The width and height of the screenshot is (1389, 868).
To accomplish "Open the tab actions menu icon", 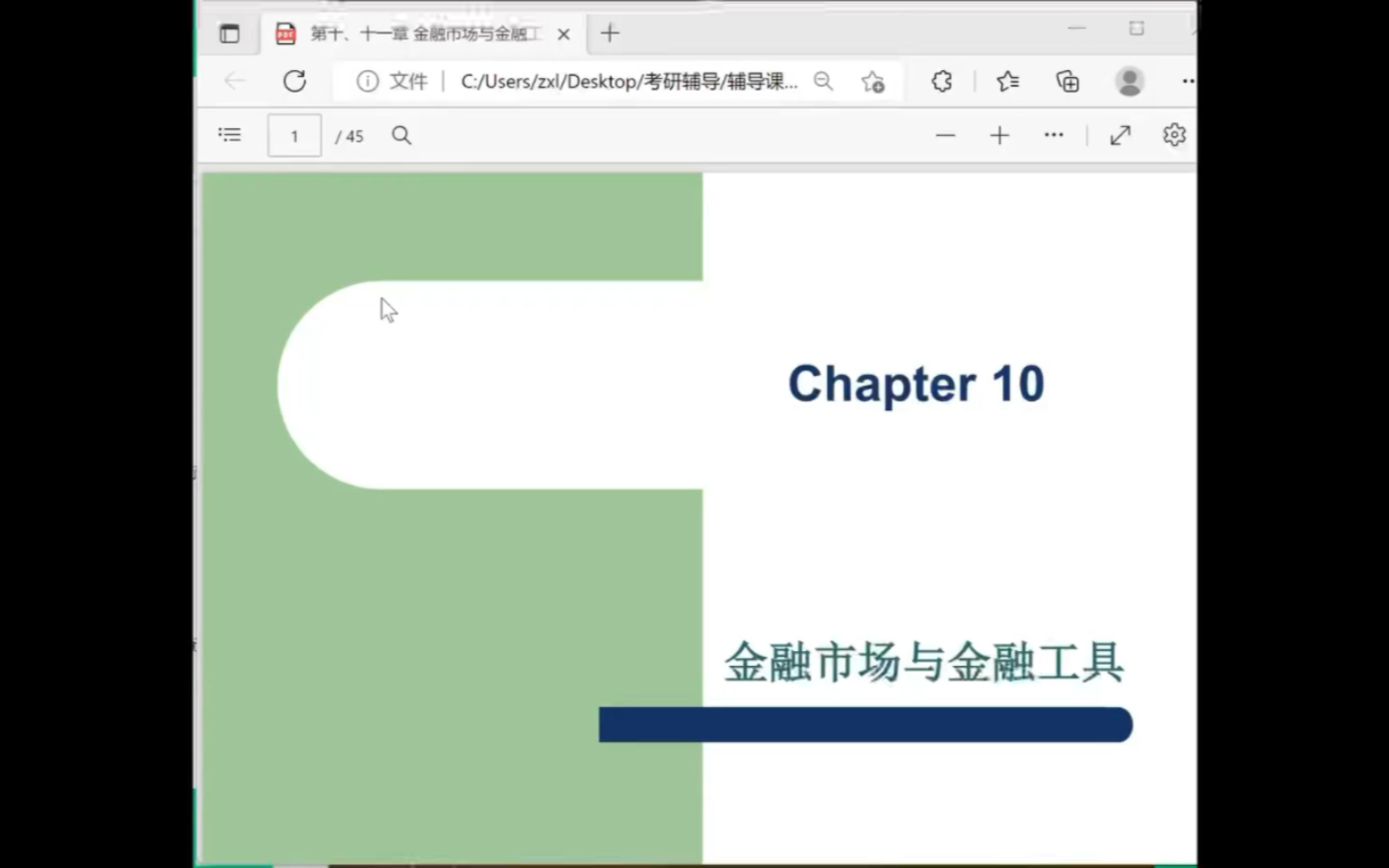I will (x=229, y=34).
